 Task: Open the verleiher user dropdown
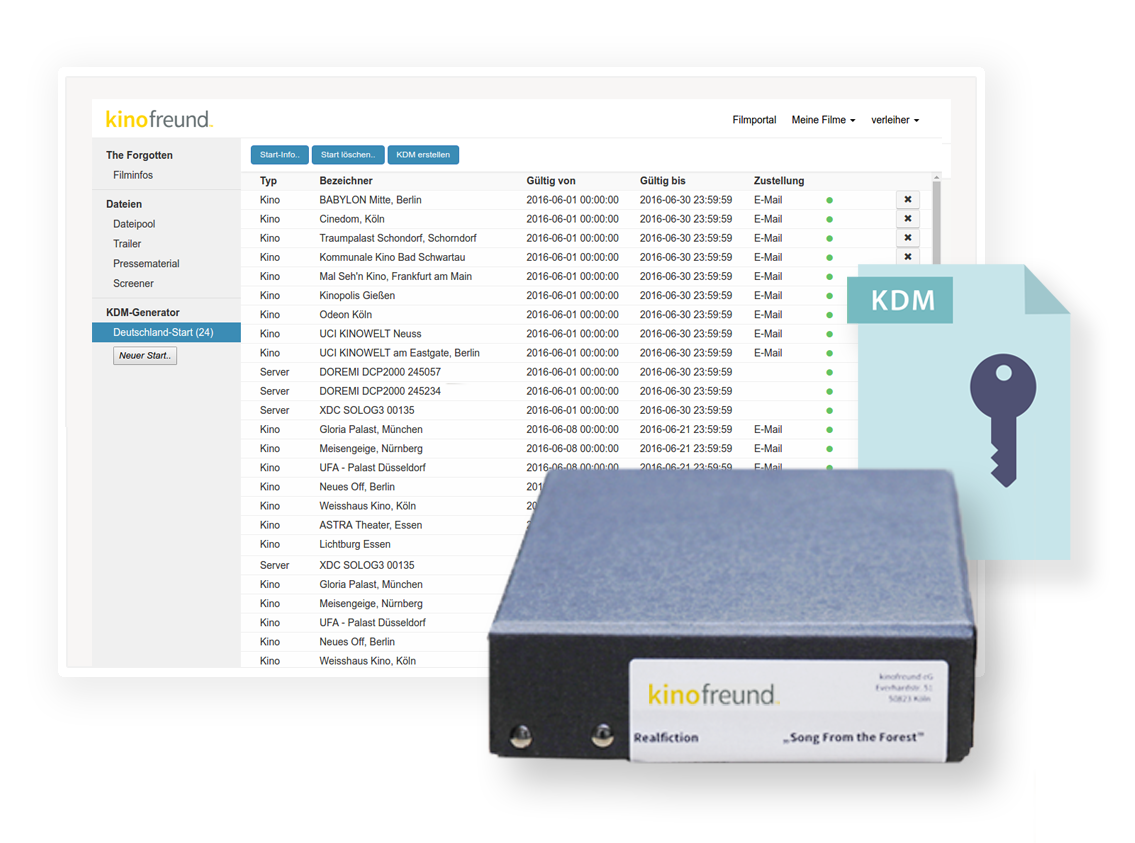click(x=895, y=120)
